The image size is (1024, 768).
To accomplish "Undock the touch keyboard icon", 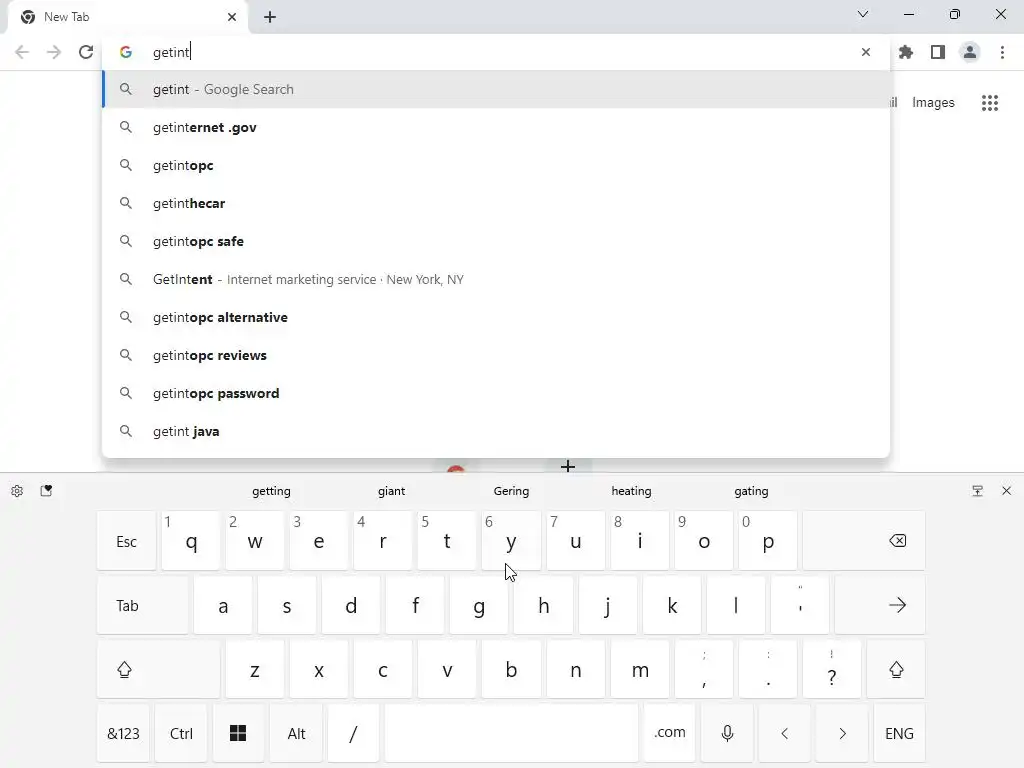I will [x=978, y=491].
